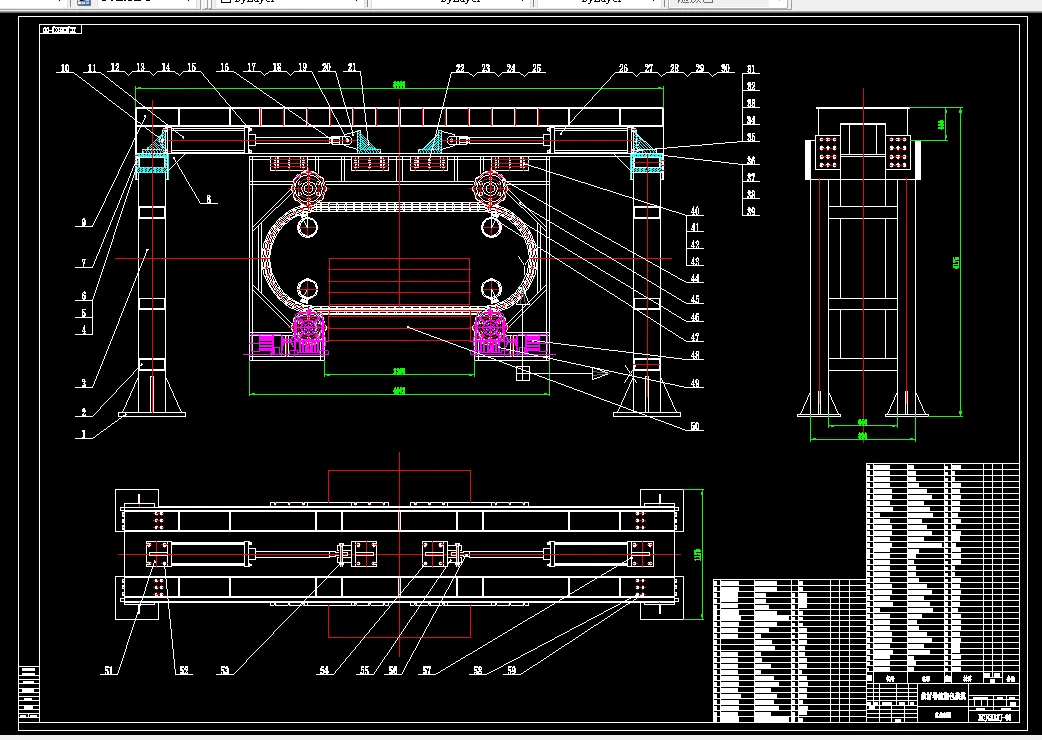Image resolution: width=1042 pixels, height=740 pixels.
Task: Select callout label 2 near column base
Action: coord(84,413)
